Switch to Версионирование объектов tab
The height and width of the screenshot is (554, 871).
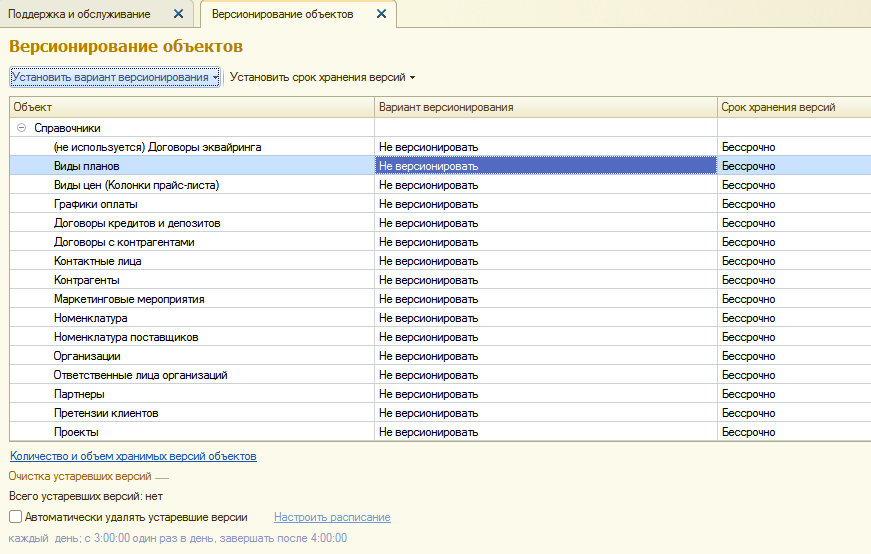click(x=282, y=14)
